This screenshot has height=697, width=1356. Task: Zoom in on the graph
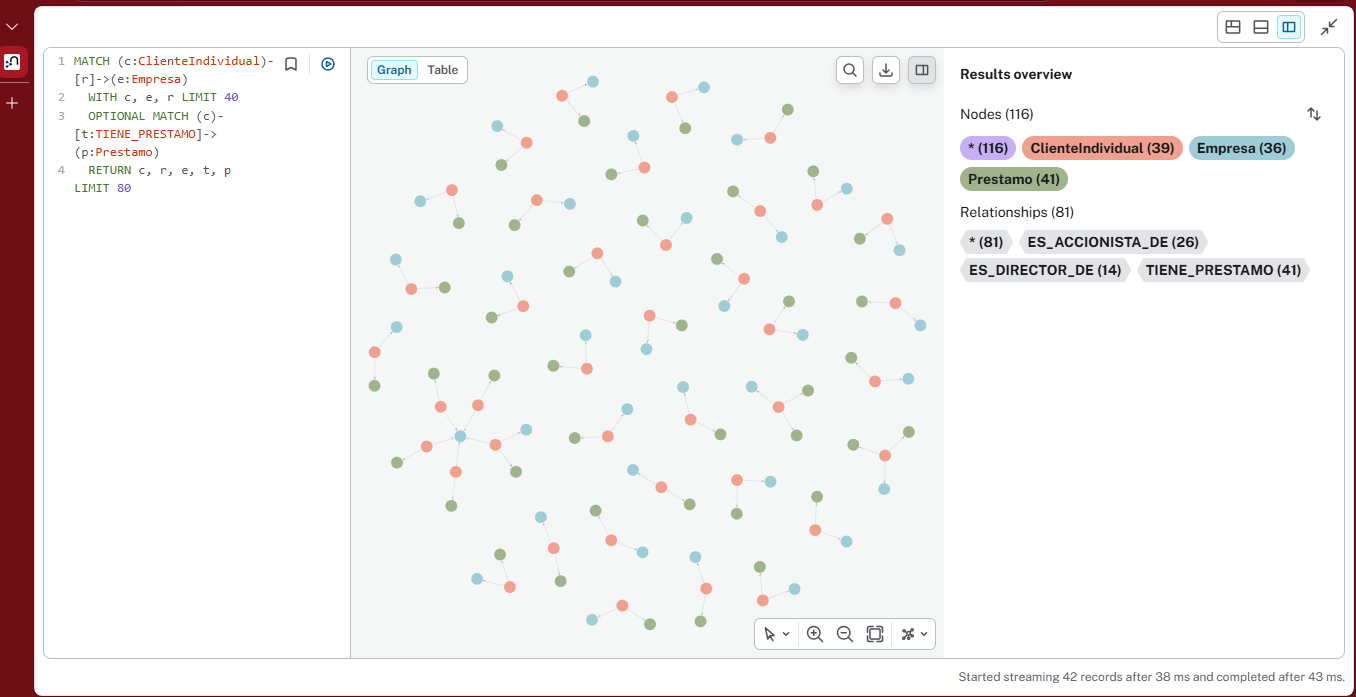(815, 634)
